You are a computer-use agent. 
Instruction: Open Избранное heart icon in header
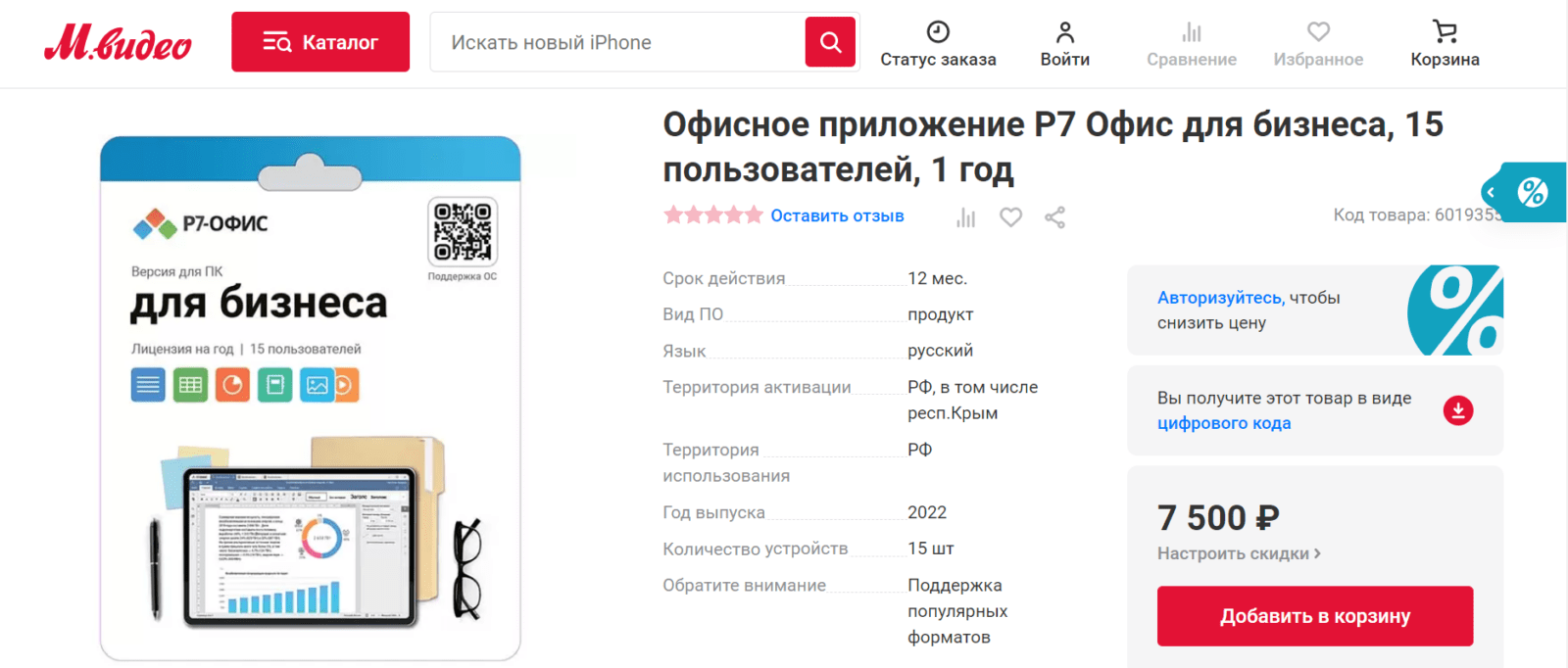point(1318,32)
